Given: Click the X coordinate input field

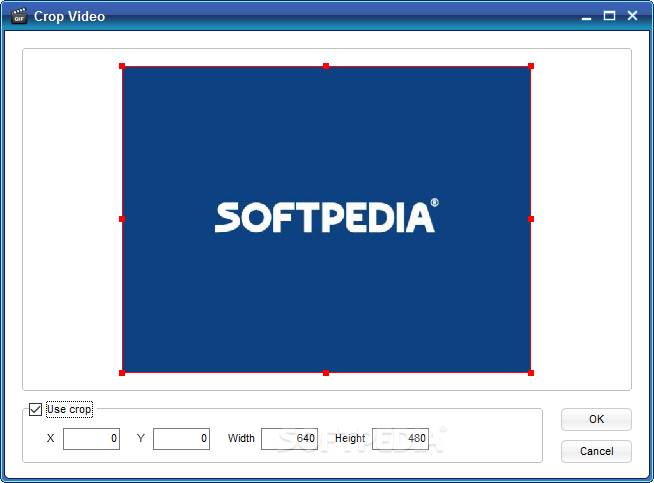Looking at the screenshot, I should coord(91,439).
